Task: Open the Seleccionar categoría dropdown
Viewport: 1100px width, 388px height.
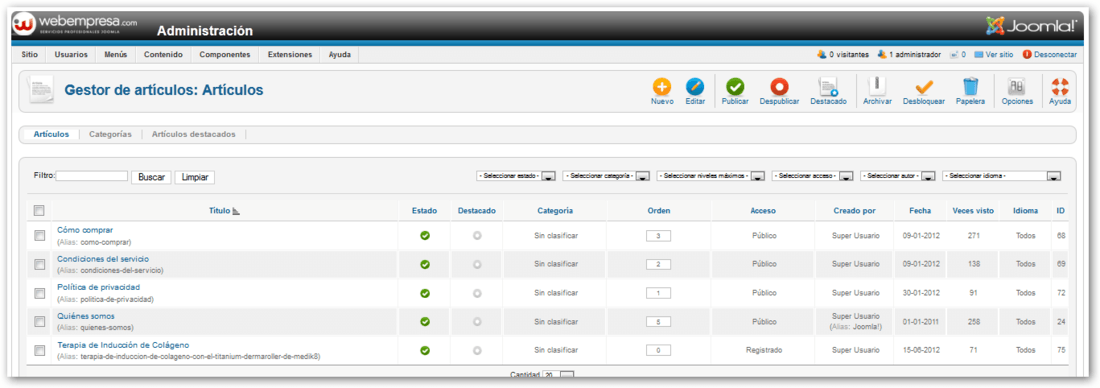Action: [606, 175]
